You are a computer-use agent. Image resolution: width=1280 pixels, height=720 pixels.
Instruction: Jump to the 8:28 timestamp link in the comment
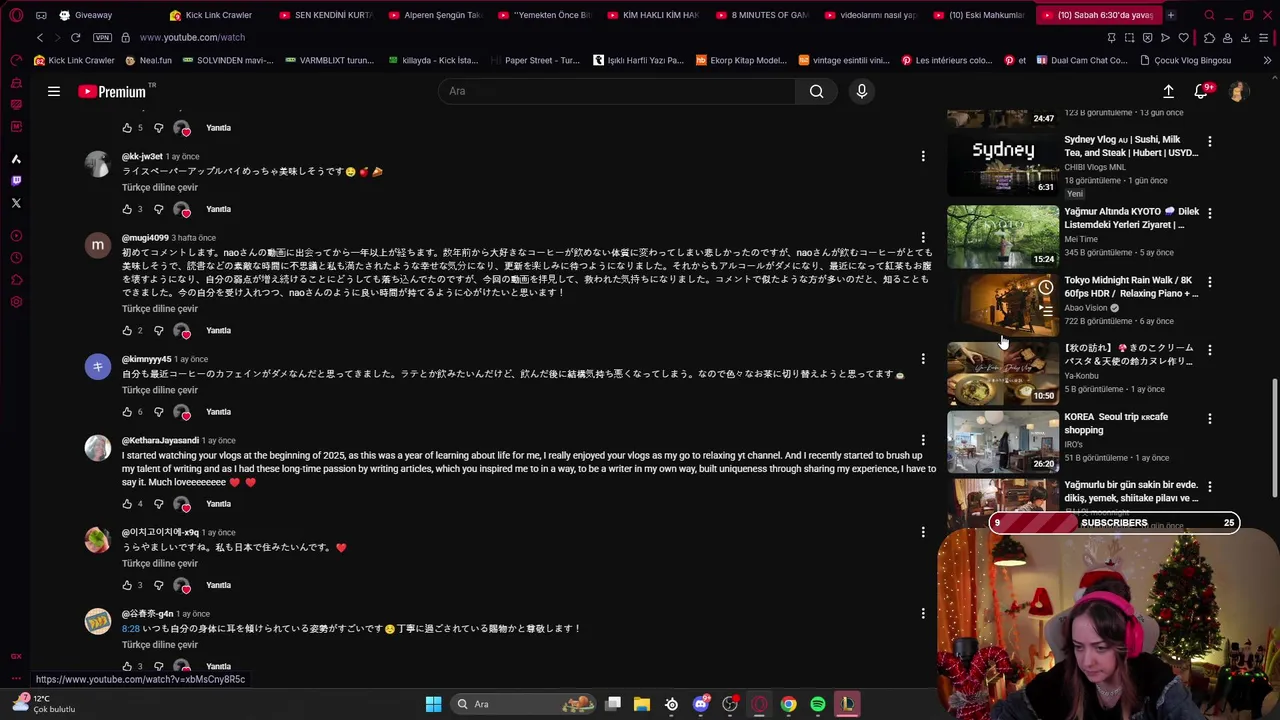(x=131, y=629)
